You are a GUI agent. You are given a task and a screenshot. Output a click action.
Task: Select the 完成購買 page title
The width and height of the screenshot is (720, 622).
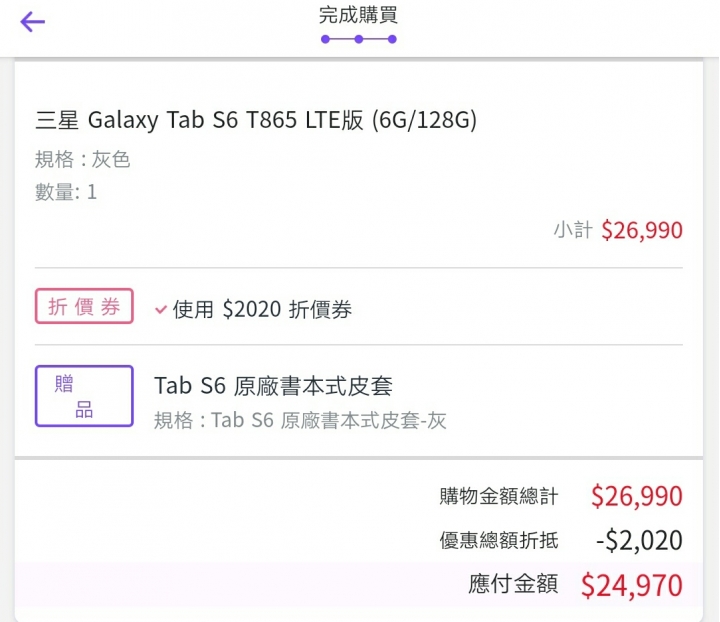358,16
